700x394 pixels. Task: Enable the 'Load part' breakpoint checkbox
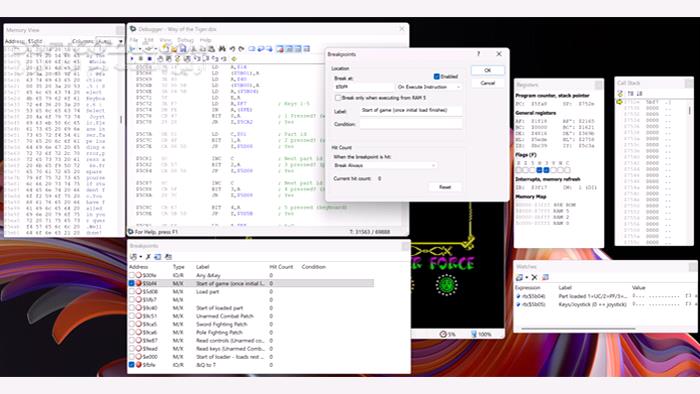(132, 291)
